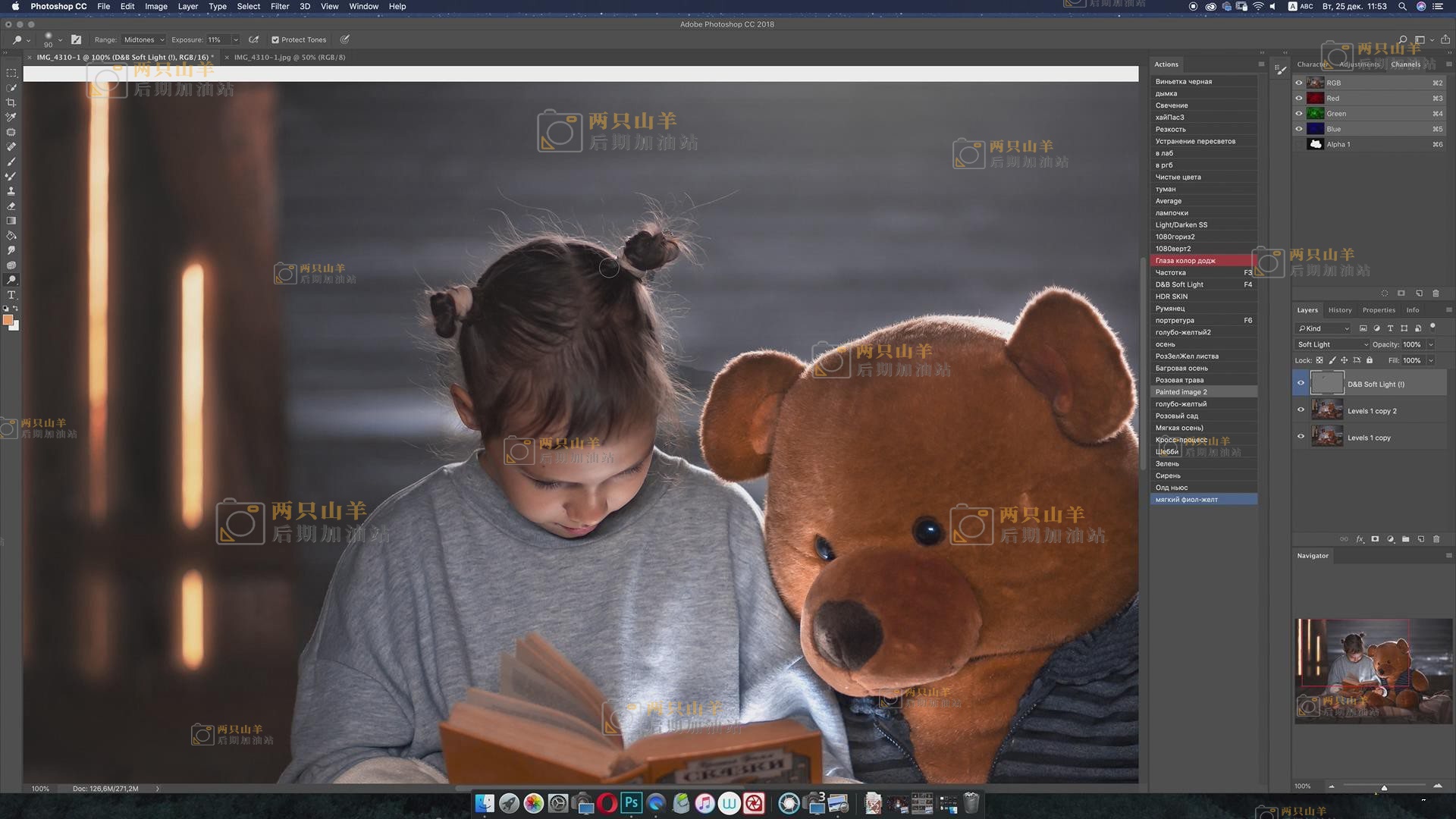Delete layer with Layers trash icon
Screen dimensions: 1456x819
[1436, 539]
